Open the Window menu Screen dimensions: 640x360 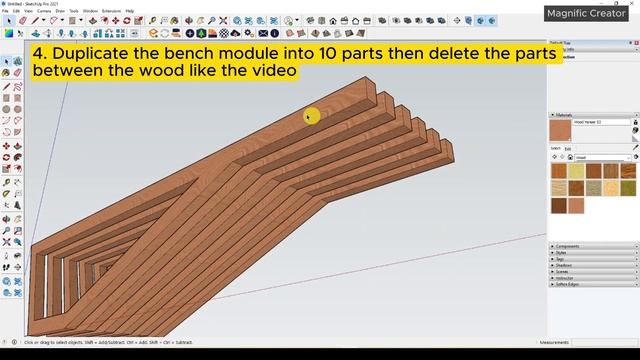[90, 11]
